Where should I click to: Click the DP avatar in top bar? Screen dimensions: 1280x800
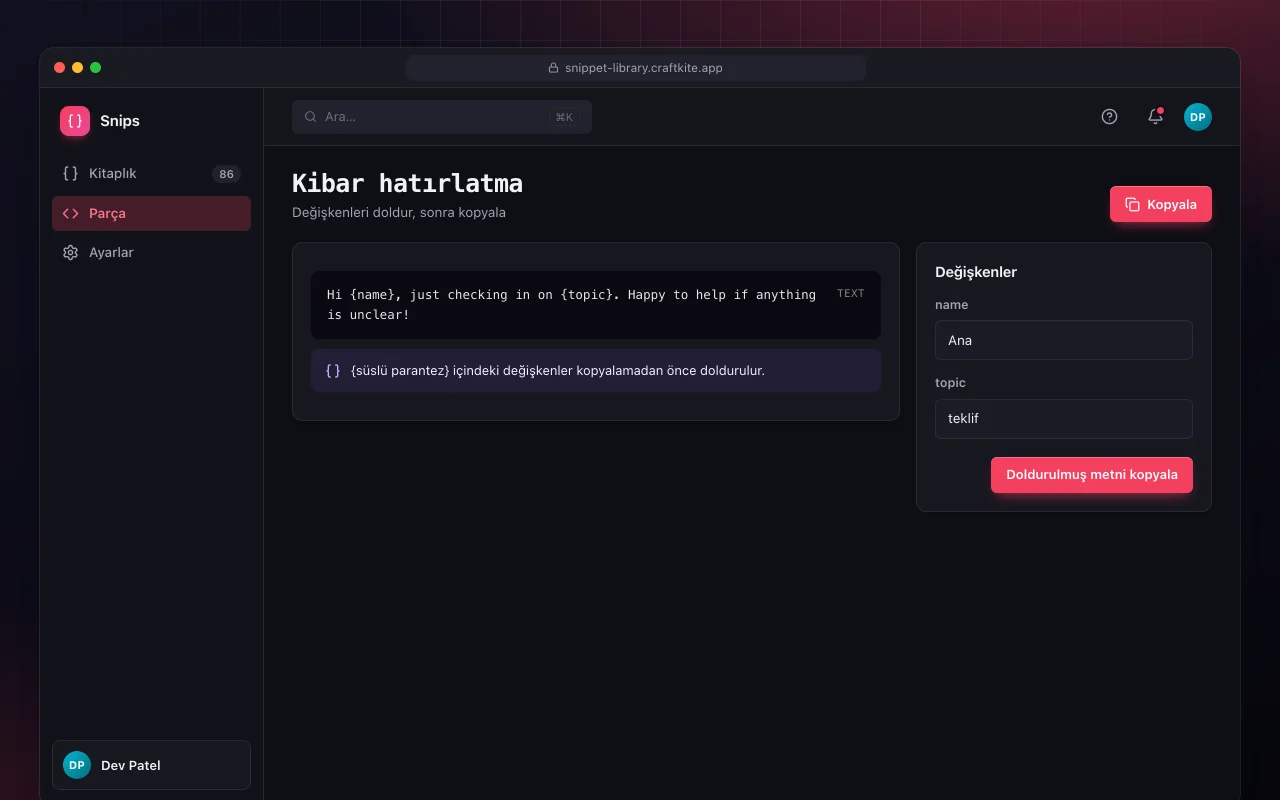[x=1198, y=117]
